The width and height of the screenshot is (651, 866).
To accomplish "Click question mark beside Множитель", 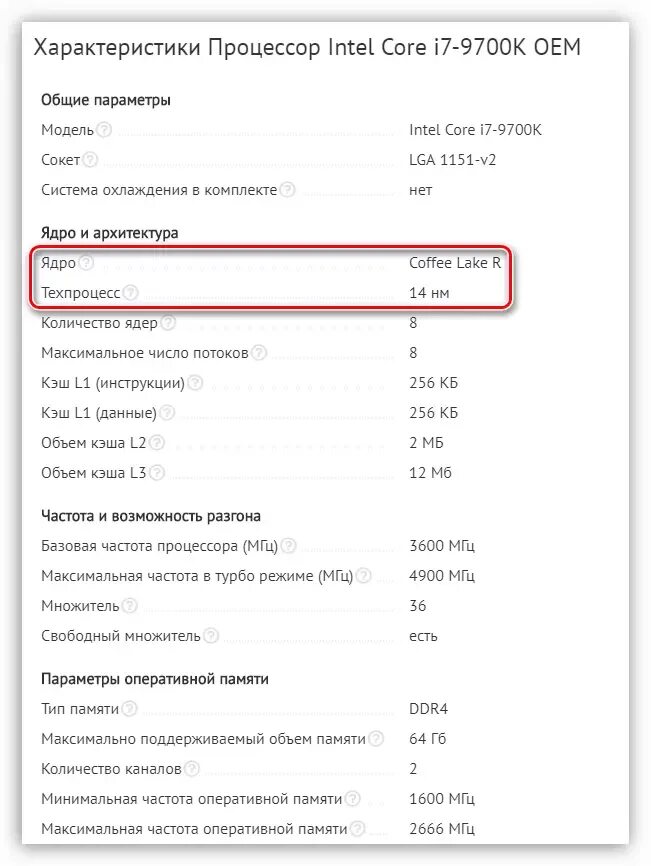I will click(129, 605).
